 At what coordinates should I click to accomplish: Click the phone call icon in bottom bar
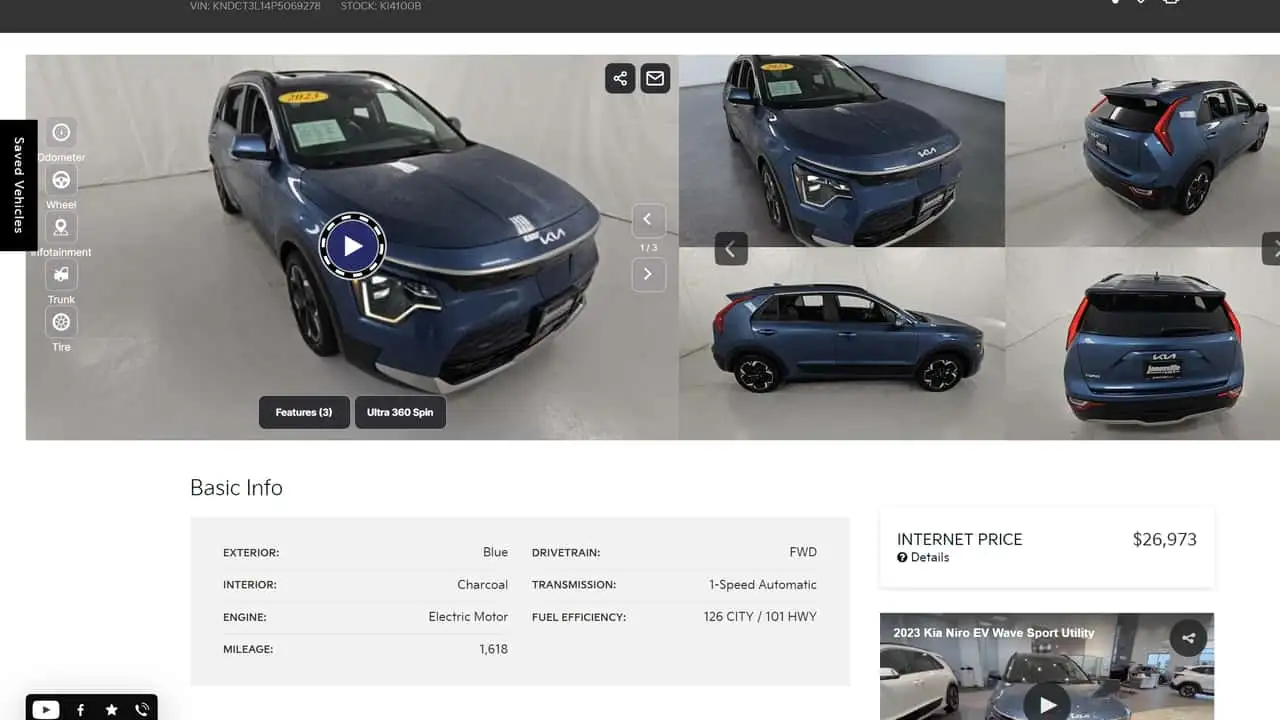[x=142, y=709]
